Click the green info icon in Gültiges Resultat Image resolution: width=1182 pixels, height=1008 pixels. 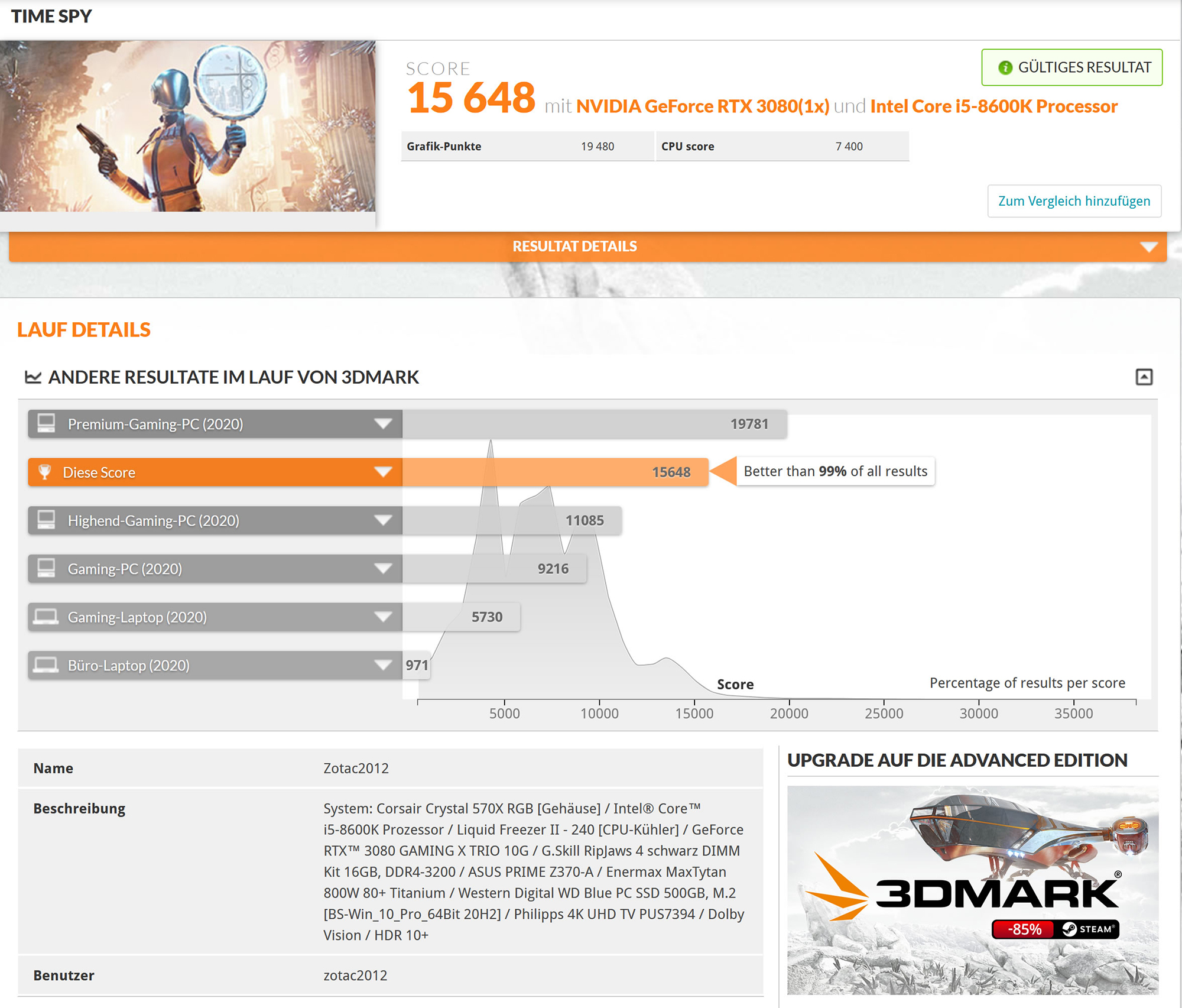pyautogui.click(x=1005, y=68)
